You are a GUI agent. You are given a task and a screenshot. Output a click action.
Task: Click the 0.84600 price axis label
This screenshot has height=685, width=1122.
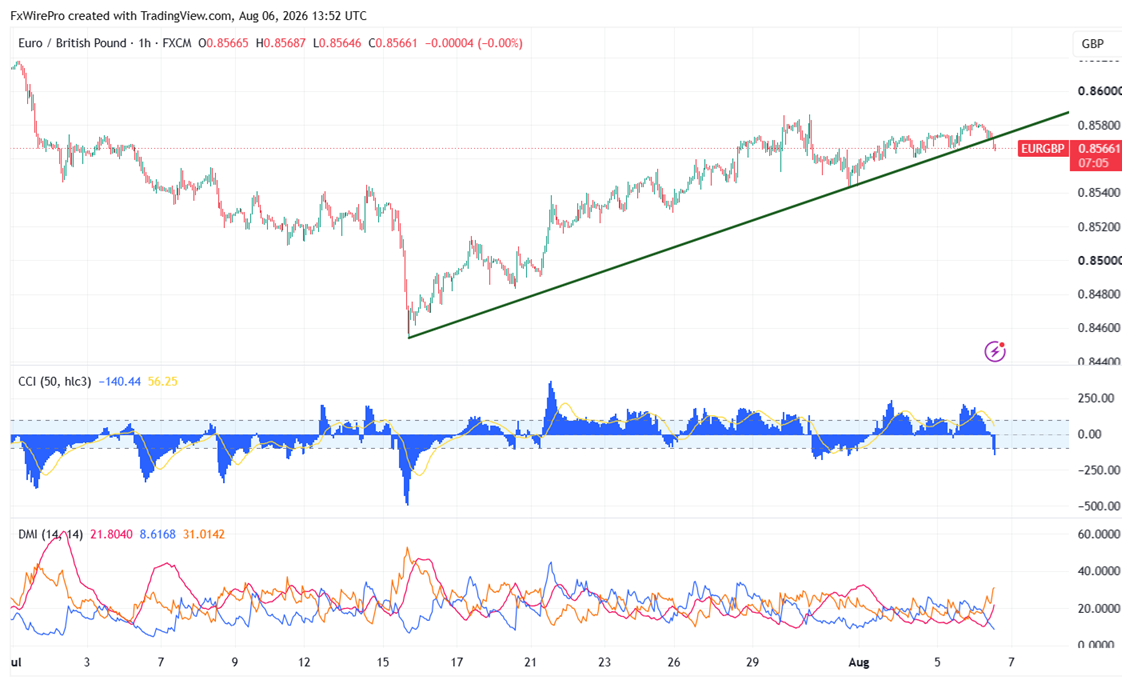(1099, 328)
